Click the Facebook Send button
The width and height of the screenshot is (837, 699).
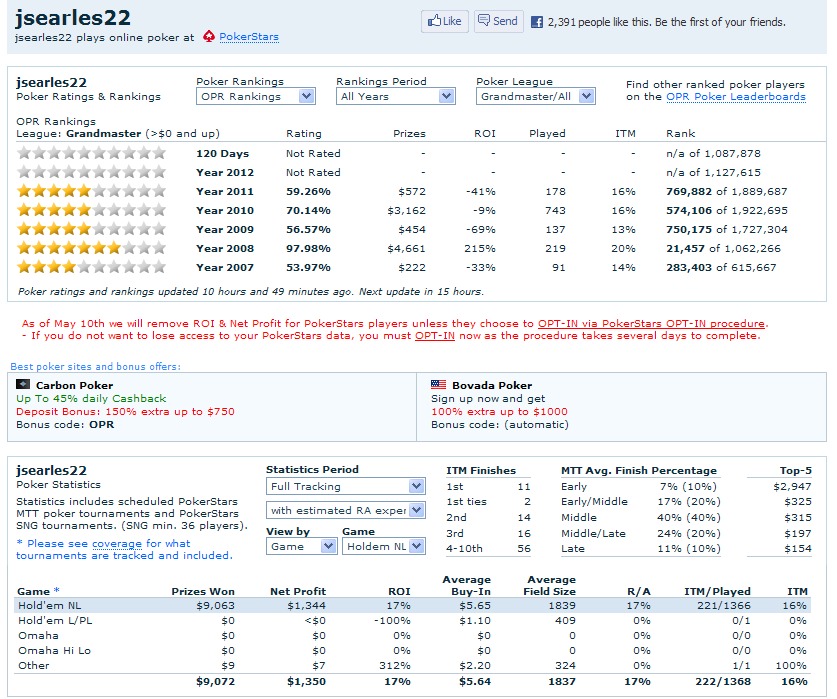(x=497, y=21)
